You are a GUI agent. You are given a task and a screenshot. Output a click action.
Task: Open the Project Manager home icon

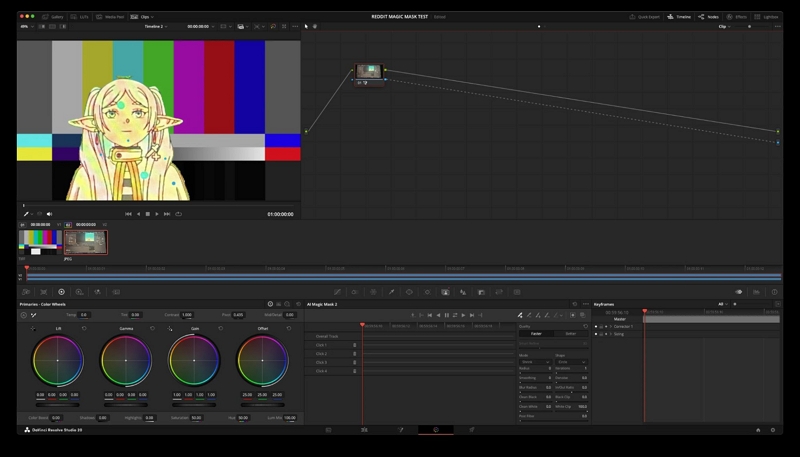tap(758, 430)
